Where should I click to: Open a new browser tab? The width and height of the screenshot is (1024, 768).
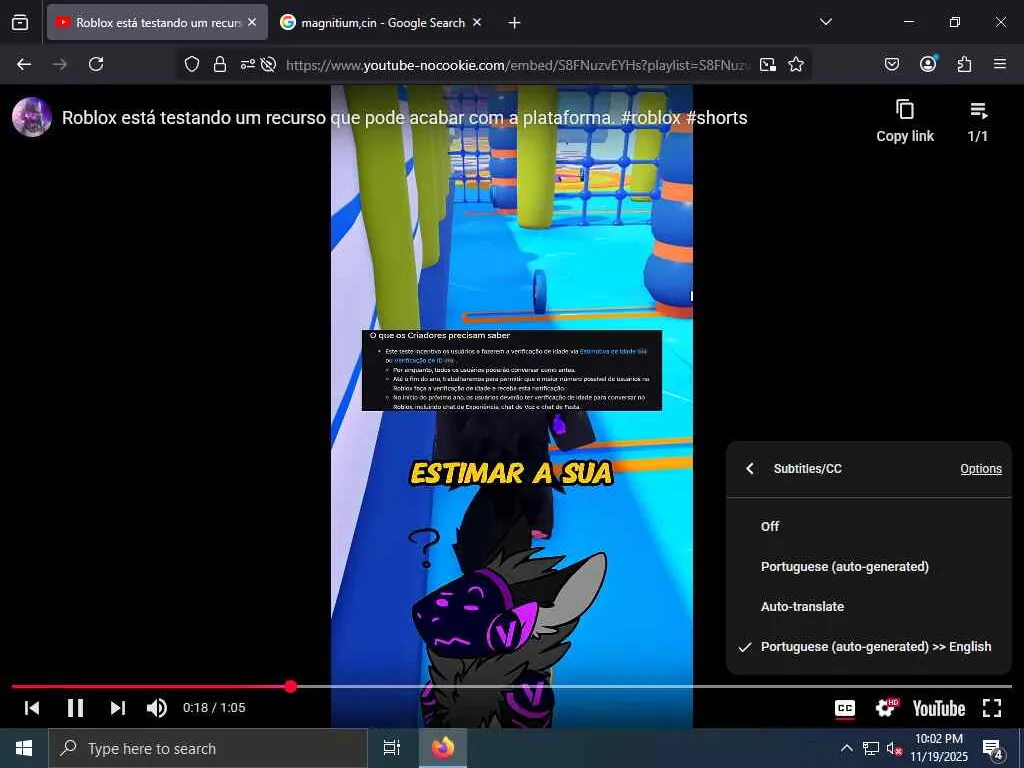click(515, 23)
